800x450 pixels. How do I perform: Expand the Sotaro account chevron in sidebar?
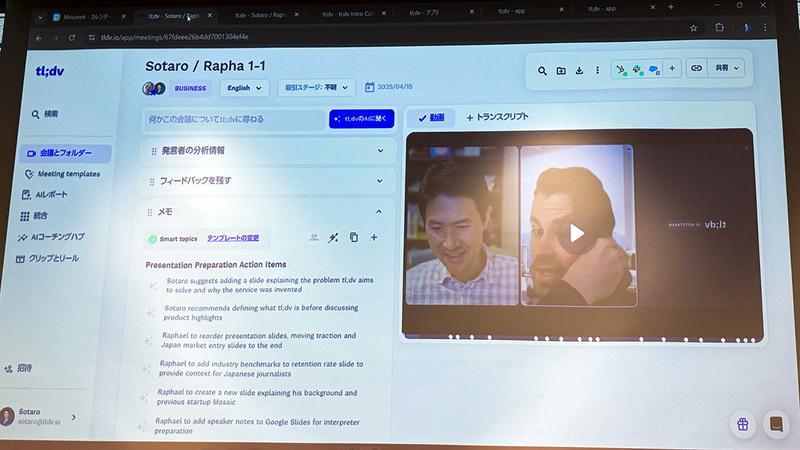click(x=74, y=417)
